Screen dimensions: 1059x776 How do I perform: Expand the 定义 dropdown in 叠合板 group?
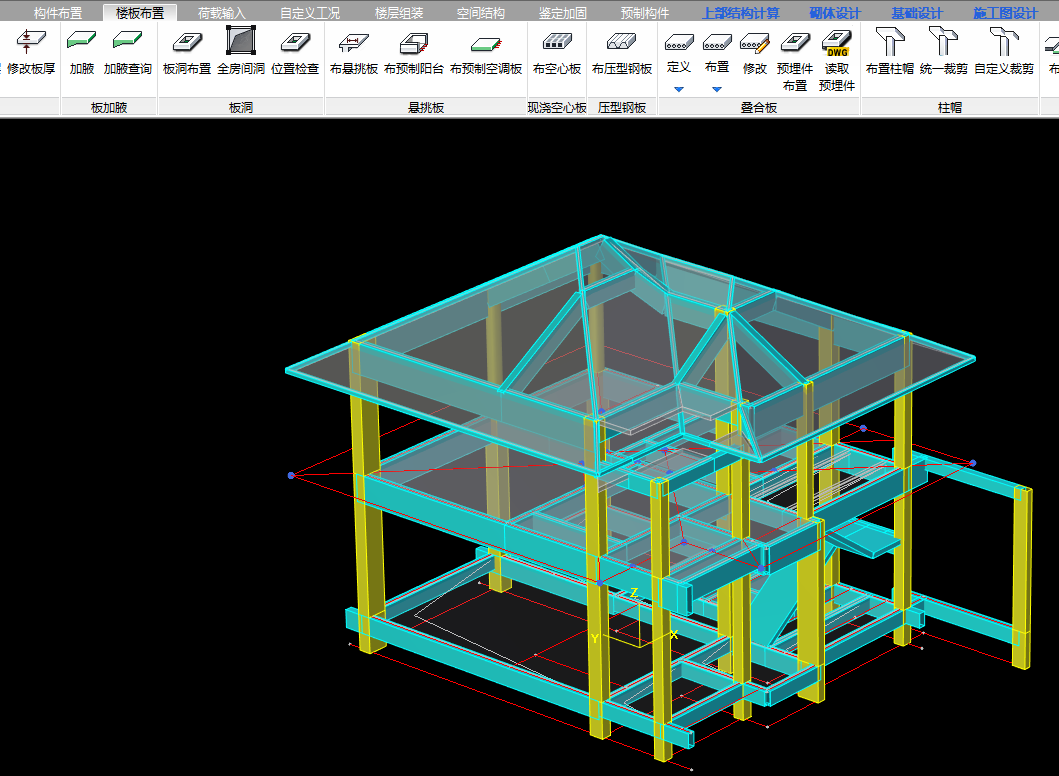(x=679, y=89)
